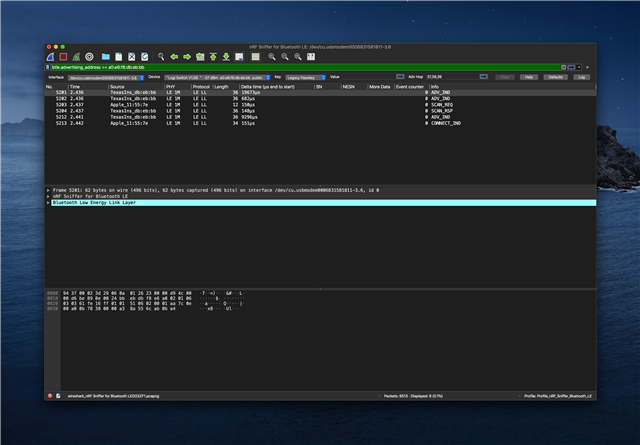Image resolution: width=640 pixels, height=445 pixels.
Task: Go back with the green left arrow
Action: [174, 57]
